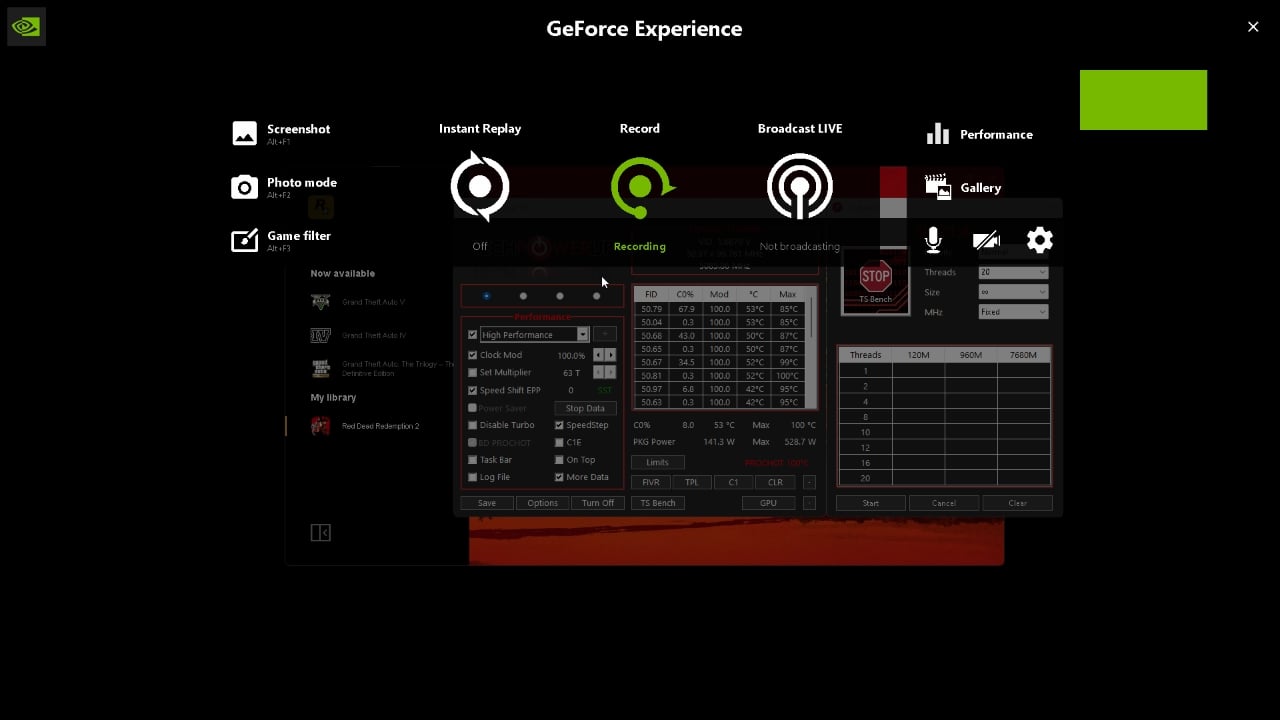Toggle the Clock Mod checkbox
The height and width of the screenshot is (720, 1280).
coord(473,355)
